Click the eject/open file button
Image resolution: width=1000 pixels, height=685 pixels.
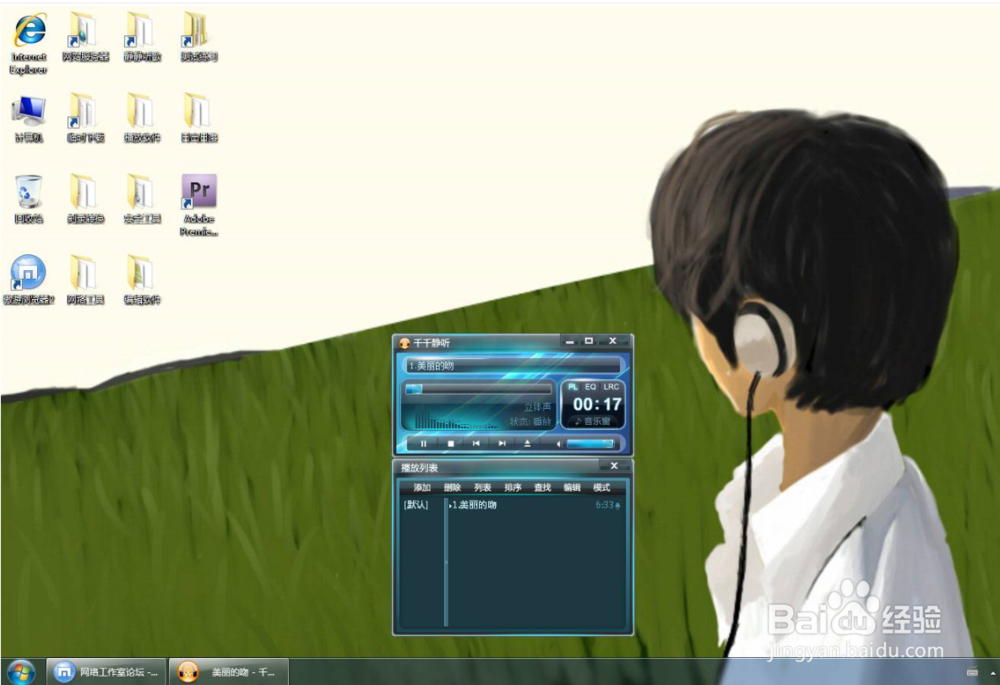pyautogui.click(x=527, y=443)
